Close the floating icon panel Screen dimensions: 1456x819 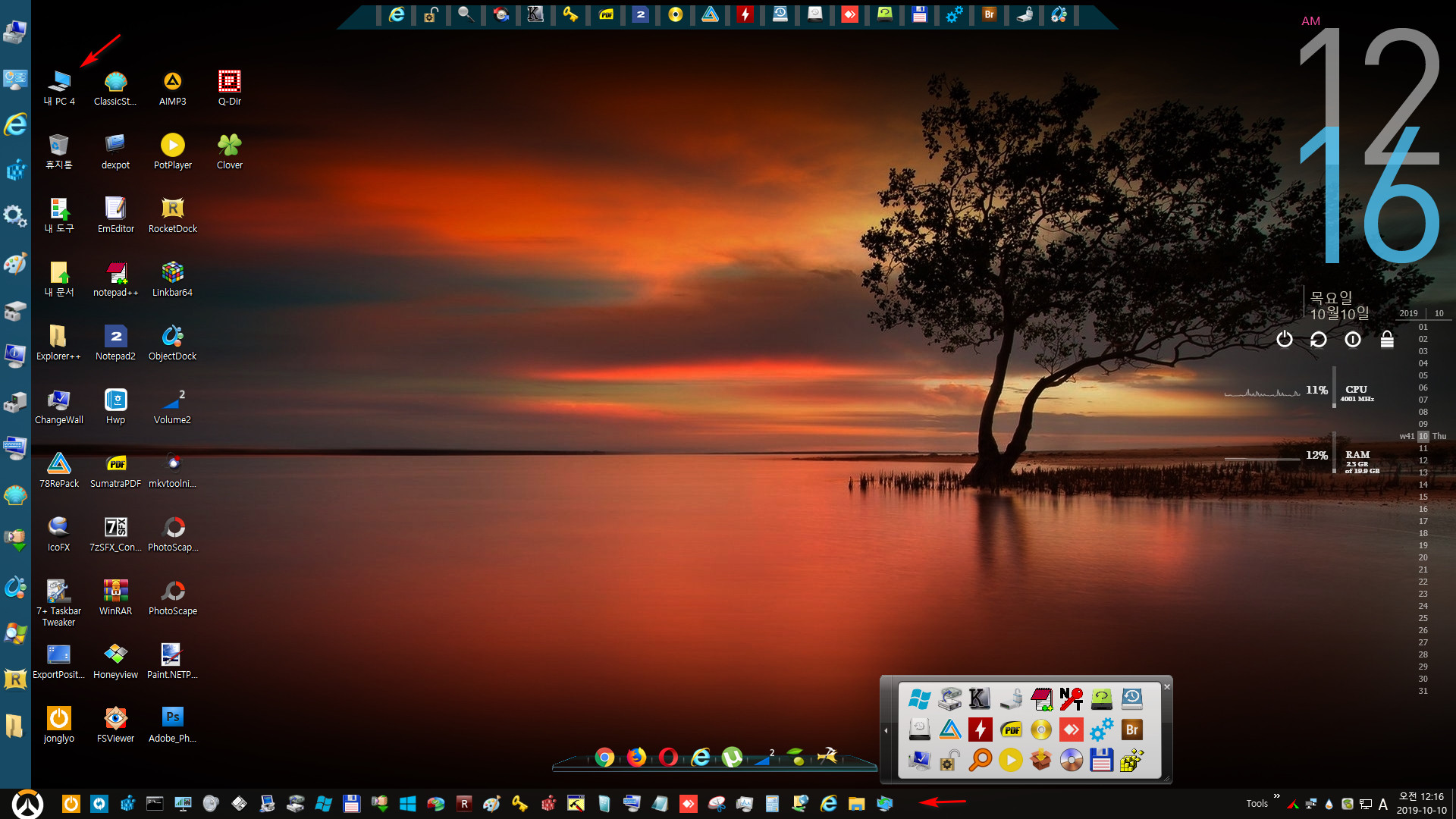click(1167, 687)
